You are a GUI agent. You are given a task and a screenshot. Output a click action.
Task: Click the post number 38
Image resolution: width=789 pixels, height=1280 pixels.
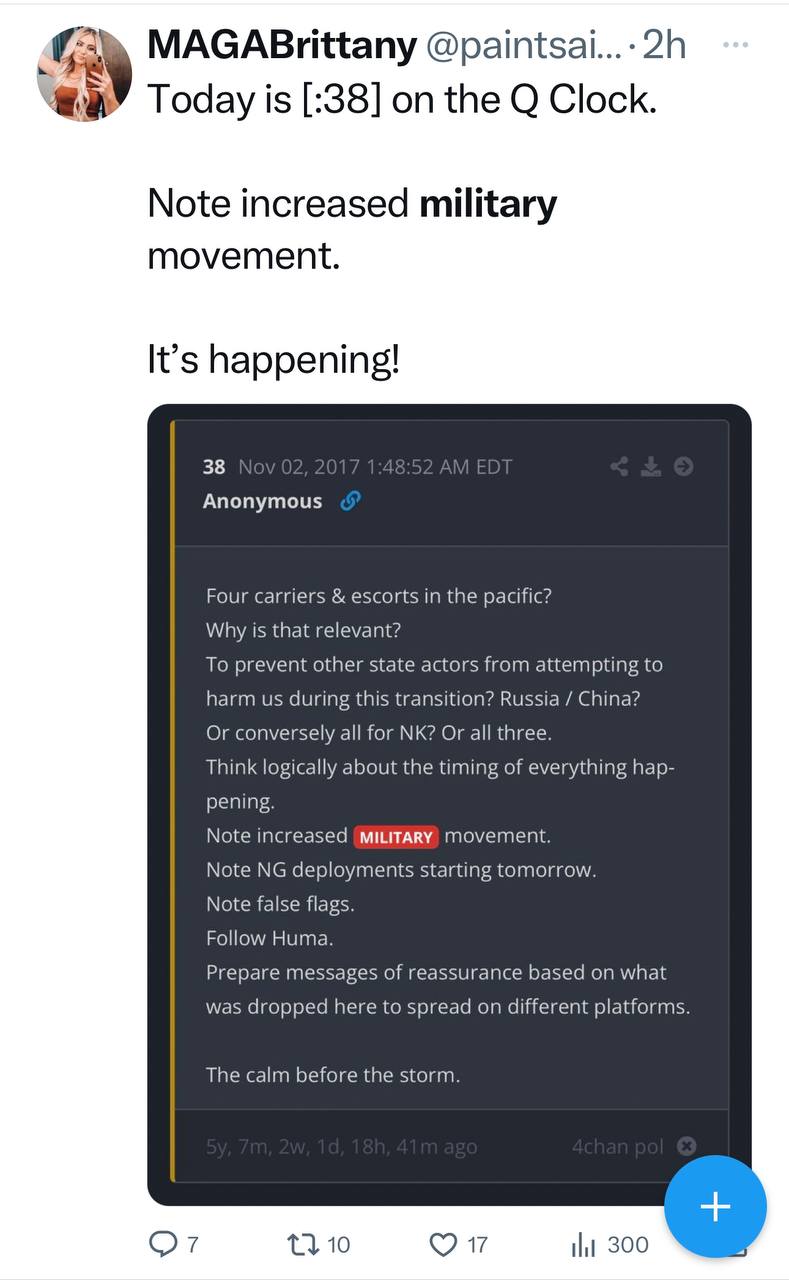214,467
